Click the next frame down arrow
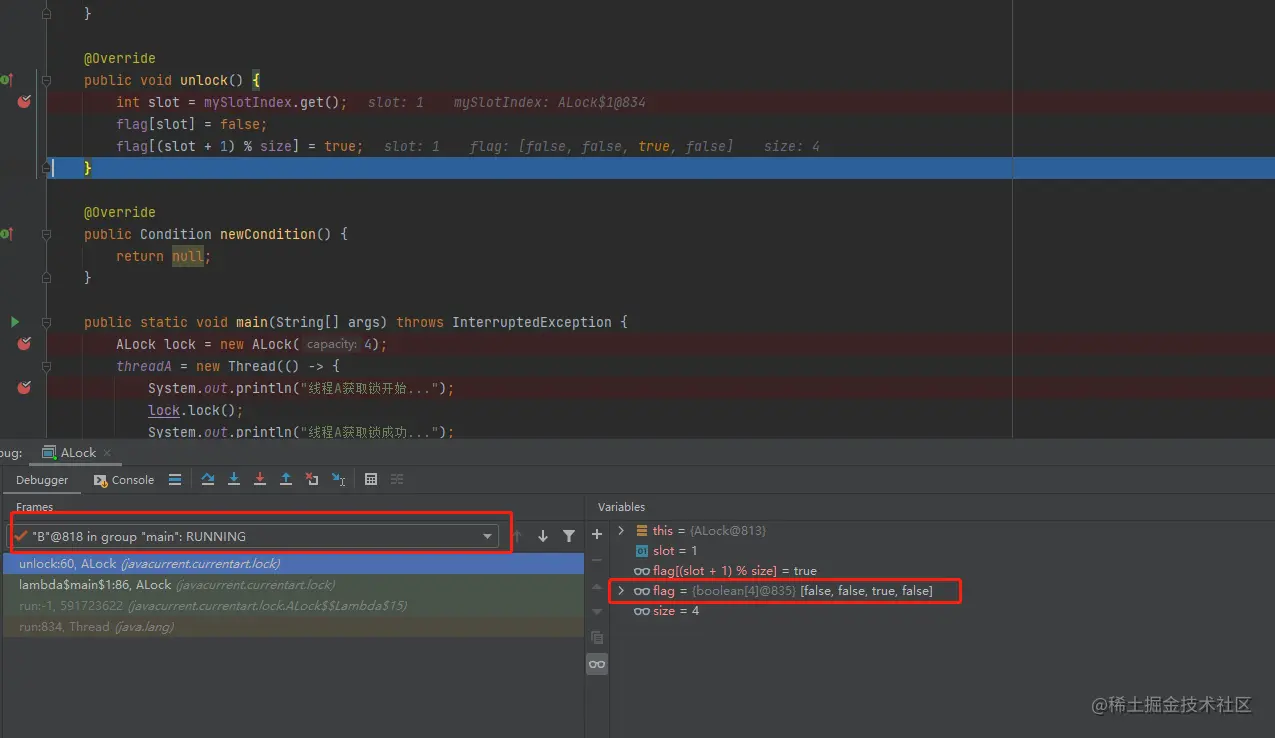Viewport: 1275px width, 738px height. point(543,536)
